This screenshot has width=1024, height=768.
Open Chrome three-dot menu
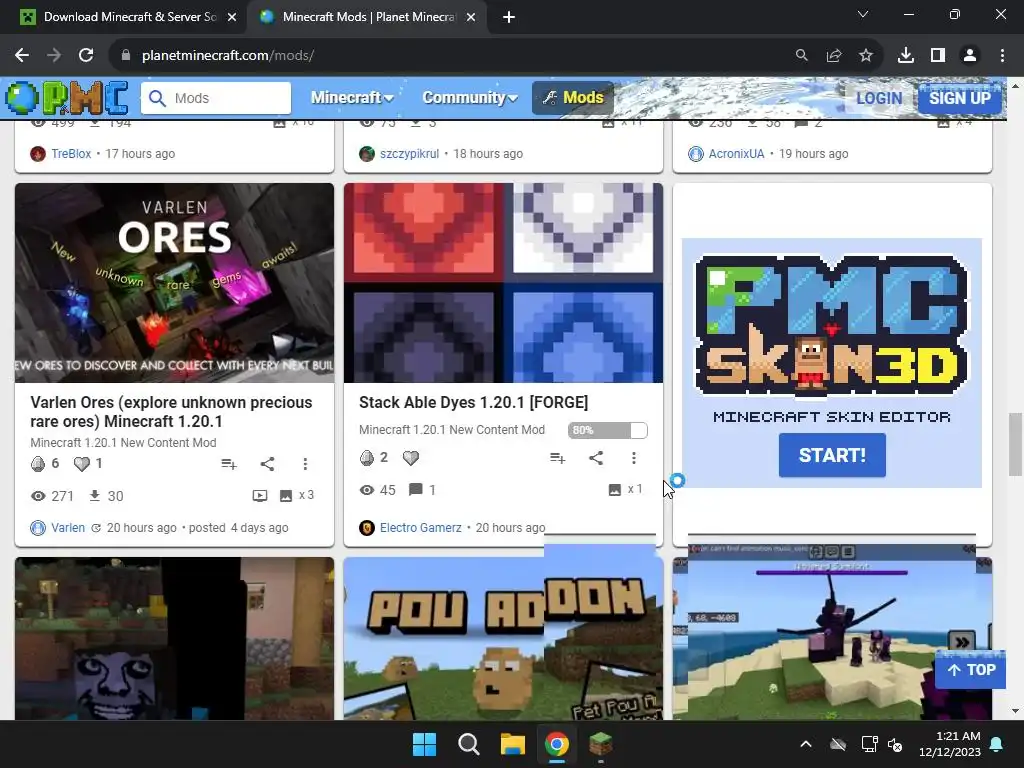[1002, 56]
